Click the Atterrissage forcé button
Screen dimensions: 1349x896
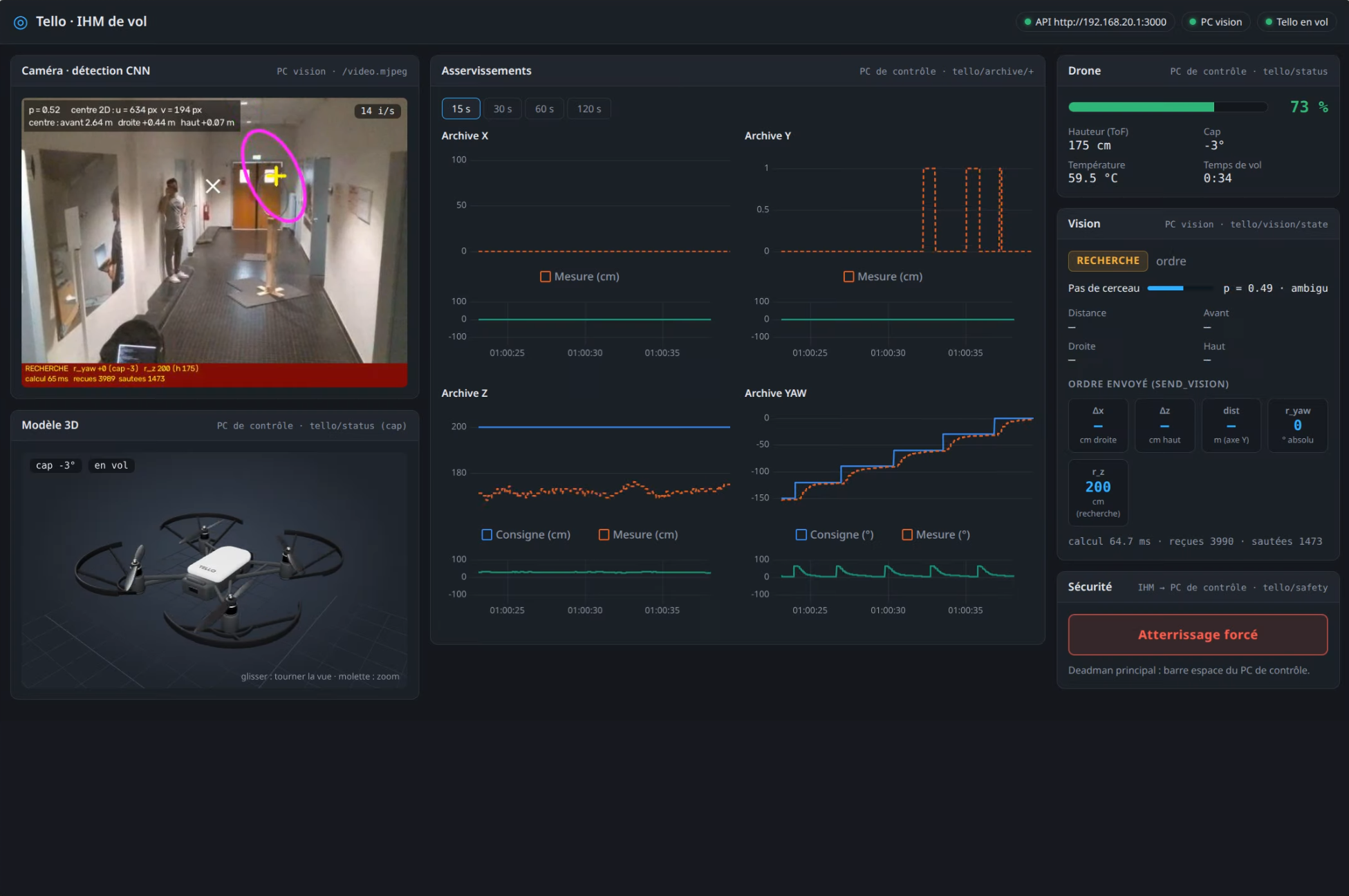pyautogui.click(x=1198, y=635)
